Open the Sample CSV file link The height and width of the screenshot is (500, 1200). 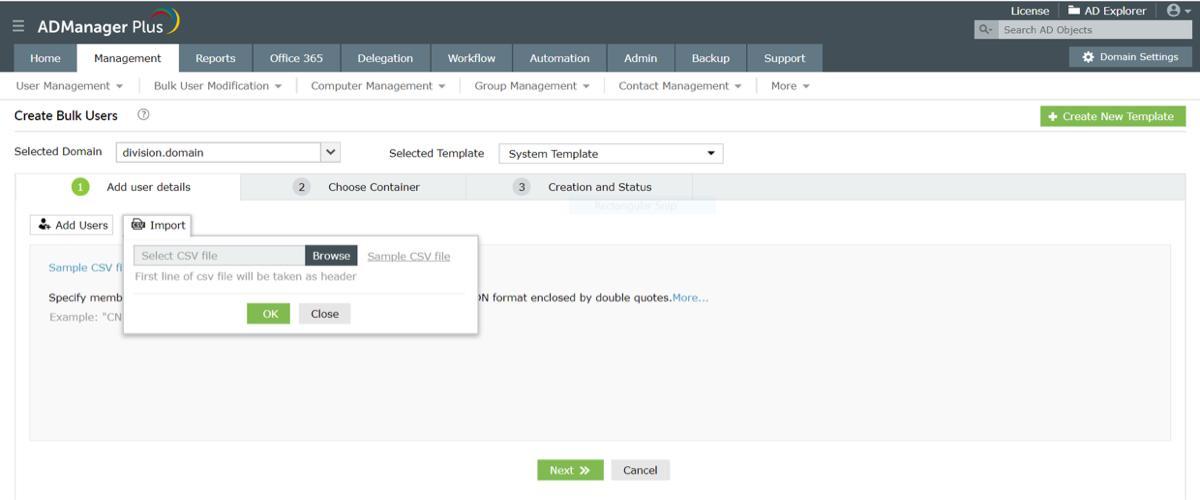click(409, 256)
